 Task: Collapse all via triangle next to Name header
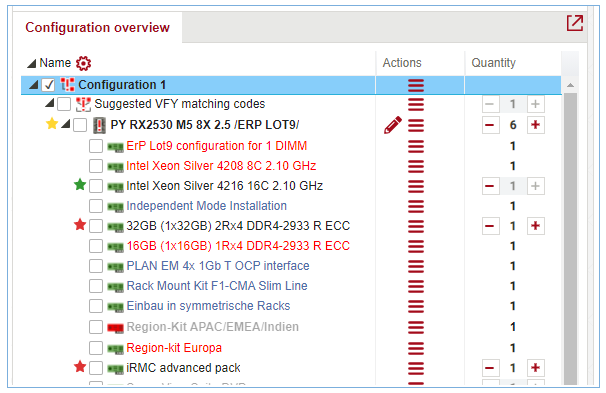coord(32,63)
